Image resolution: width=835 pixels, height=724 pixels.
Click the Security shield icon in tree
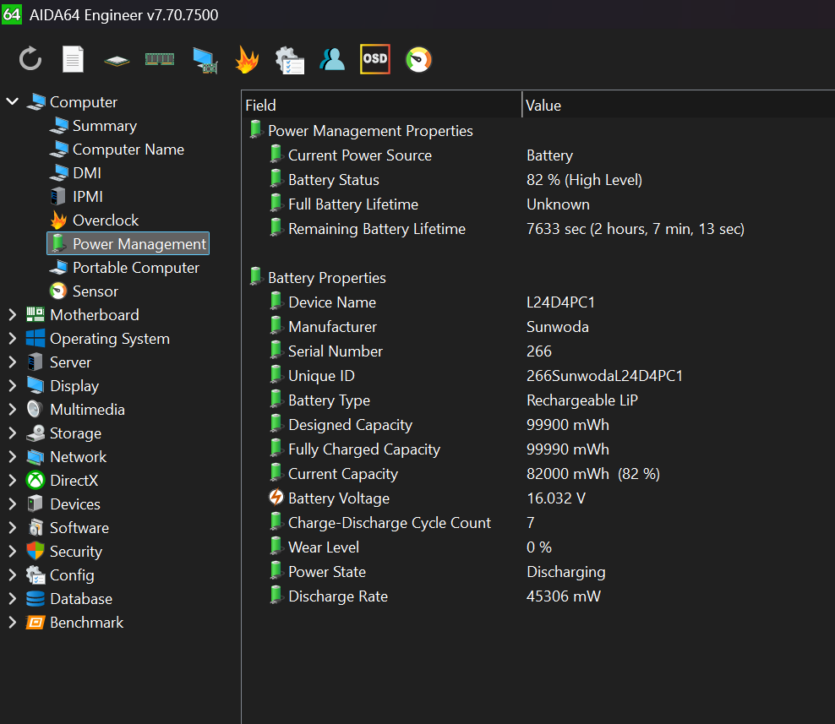pos(36,551)
